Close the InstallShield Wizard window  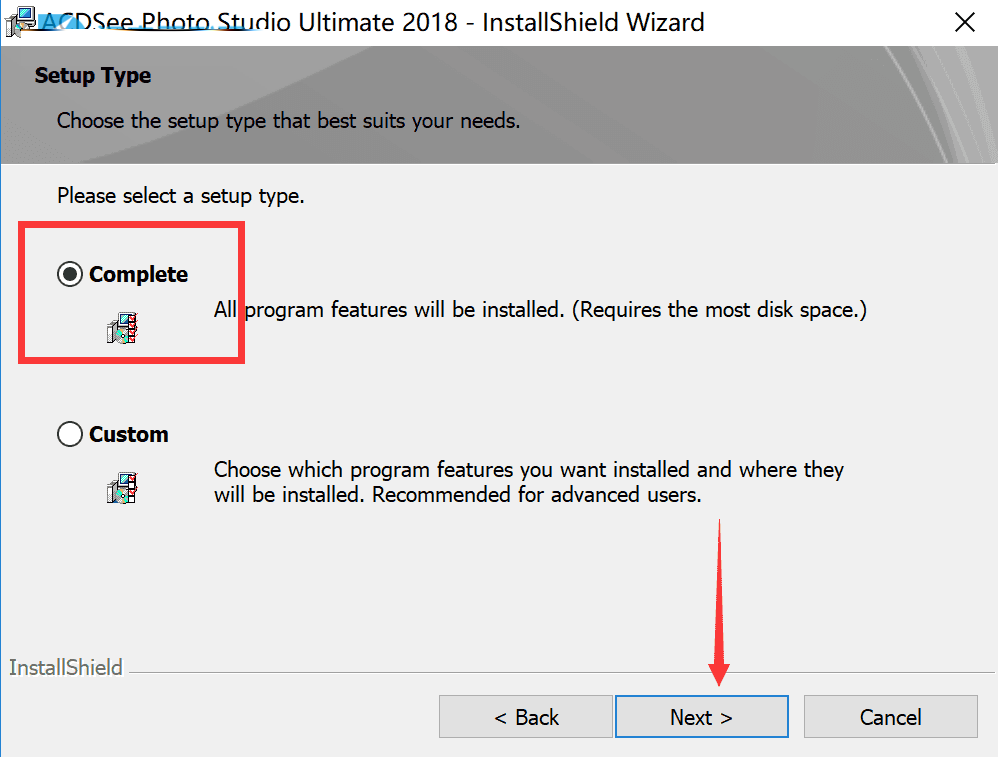(964, 22)
